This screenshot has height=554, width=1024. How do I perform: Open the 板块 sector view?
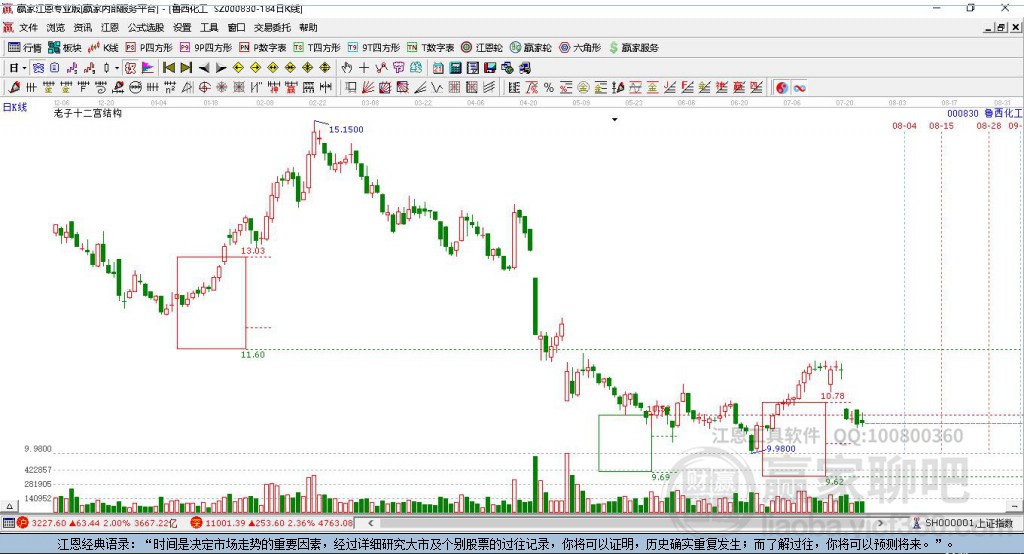coord(65,48)
